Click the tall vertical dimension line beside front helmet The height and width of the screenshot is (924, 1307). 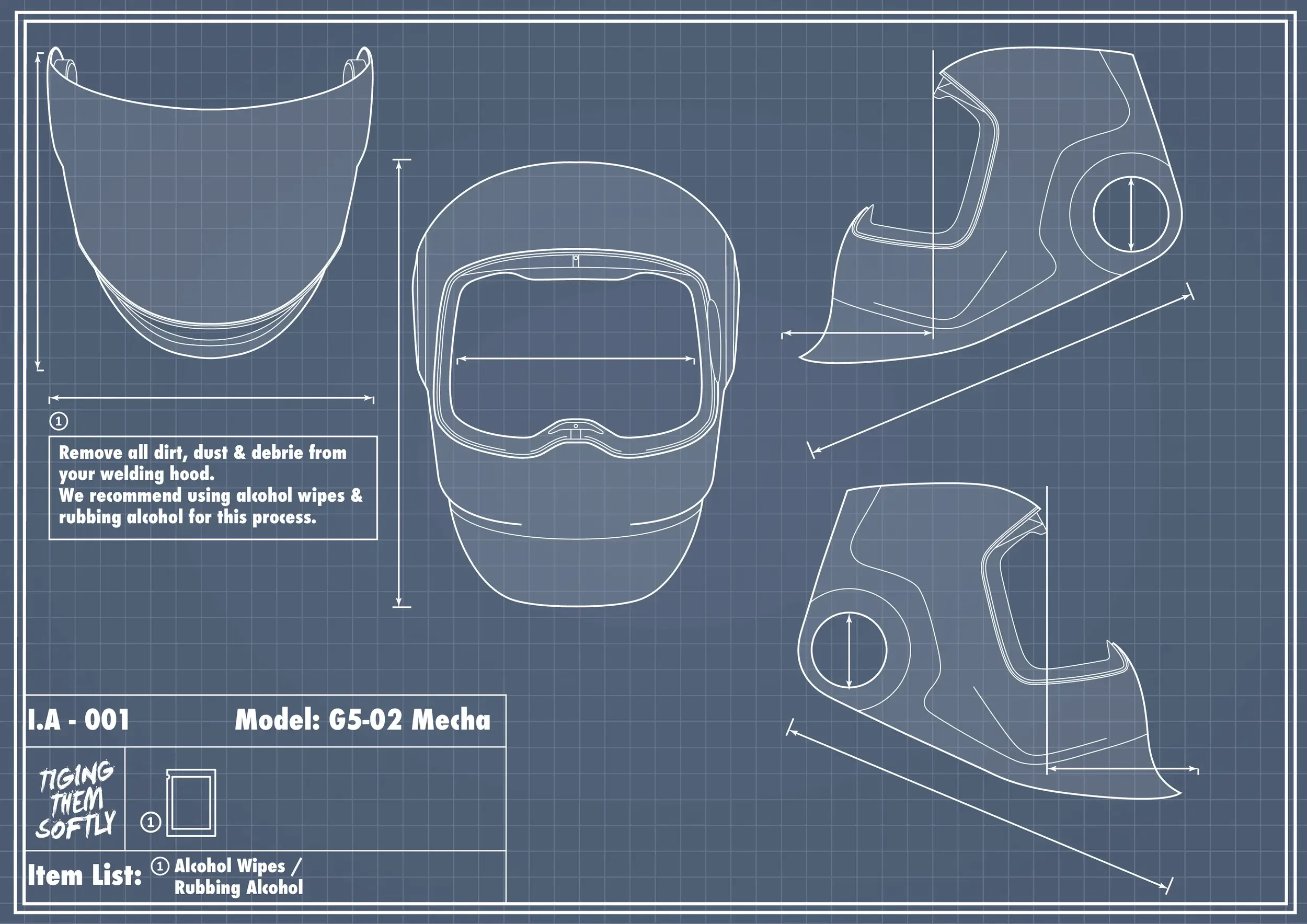click(x=399, y=383)
